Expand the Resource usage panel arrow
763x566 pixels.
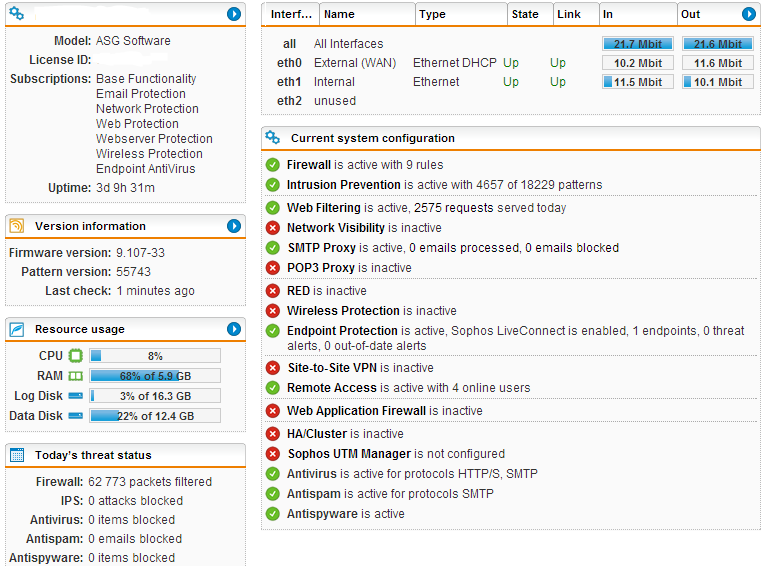pos(234,329)
